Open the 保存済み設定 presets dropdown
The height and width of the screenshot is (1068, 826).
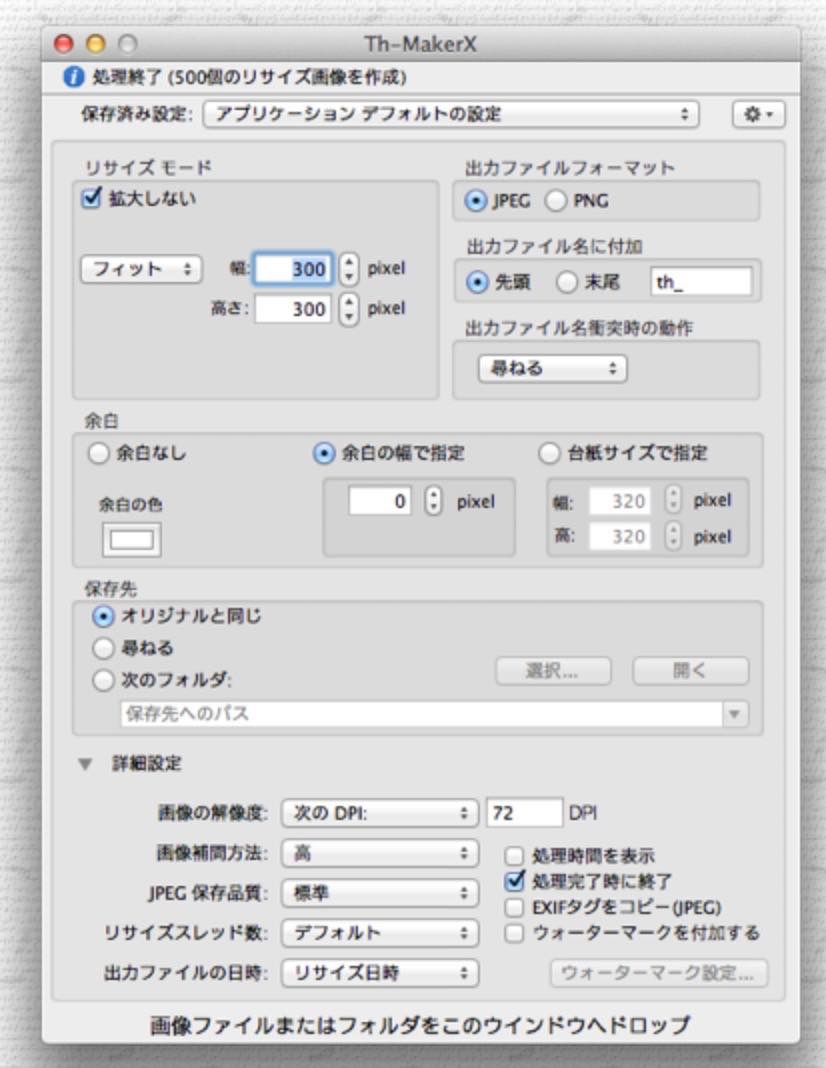point(450,114)
